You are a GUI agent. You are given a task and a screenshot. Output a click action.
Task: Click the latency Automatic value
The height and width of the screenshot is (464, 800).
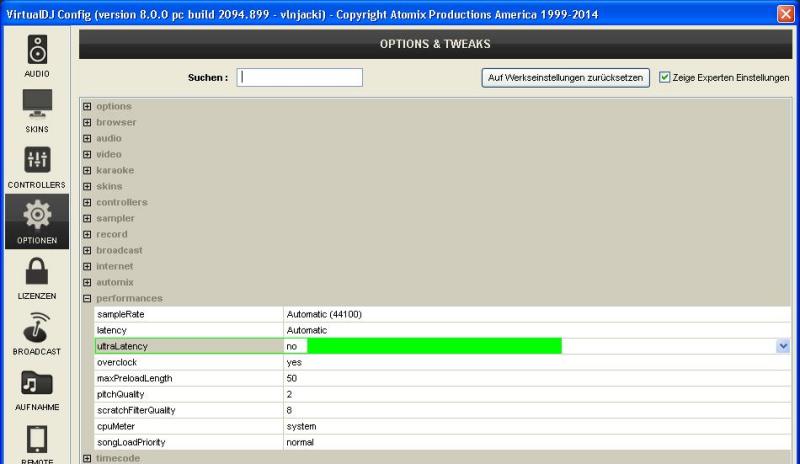(307, 330)
